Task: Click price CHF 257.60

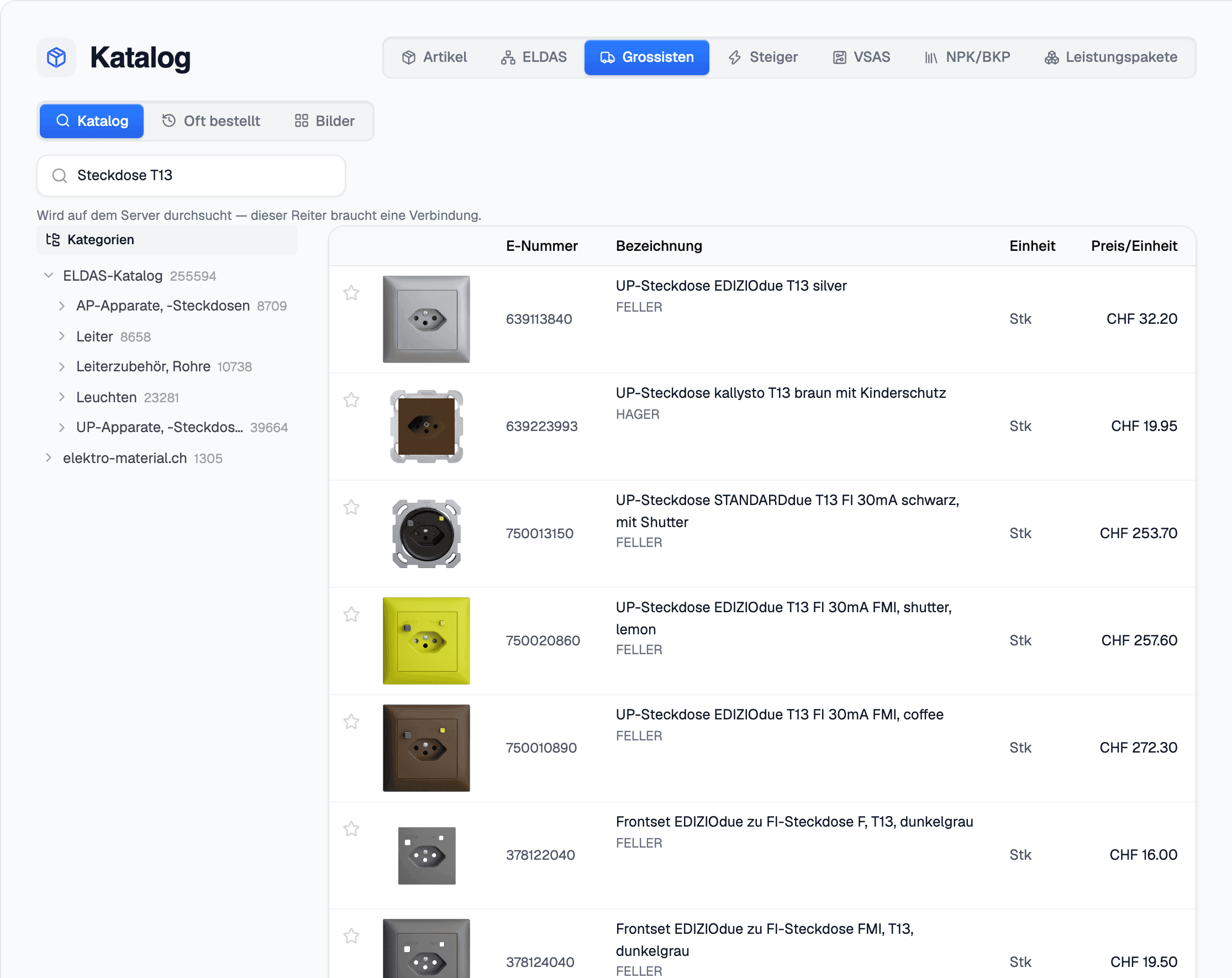Action: [x=1139, y=641]
